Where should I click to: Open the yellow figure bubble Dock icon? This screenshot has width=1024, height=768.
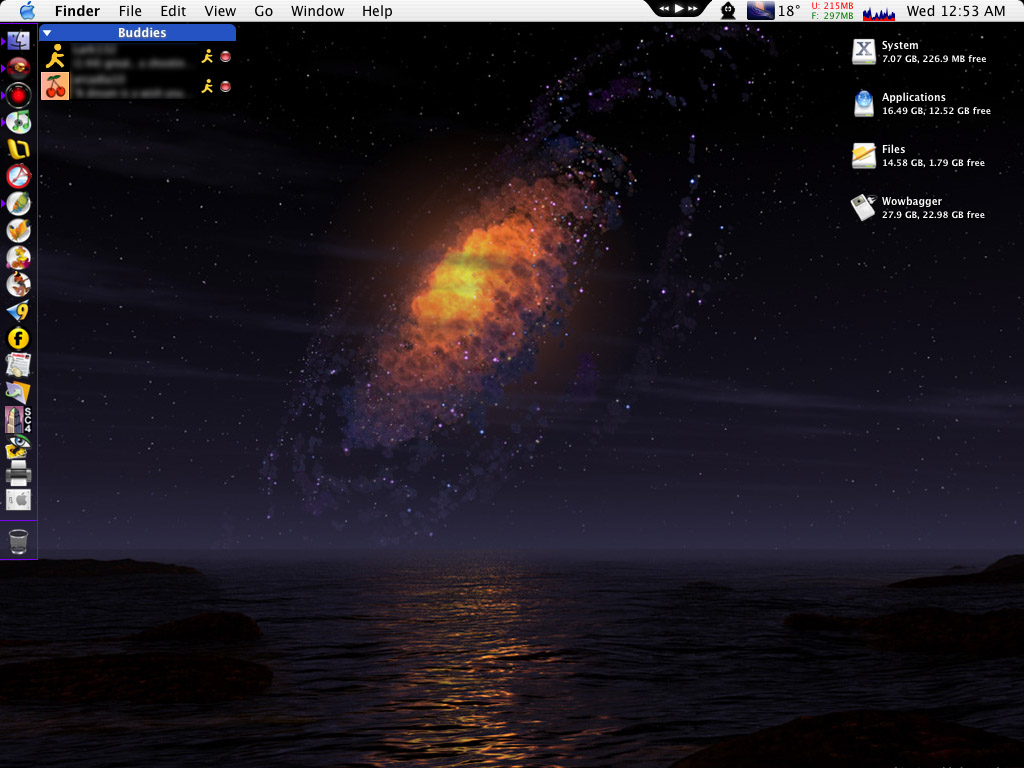(x=18, y=258)
